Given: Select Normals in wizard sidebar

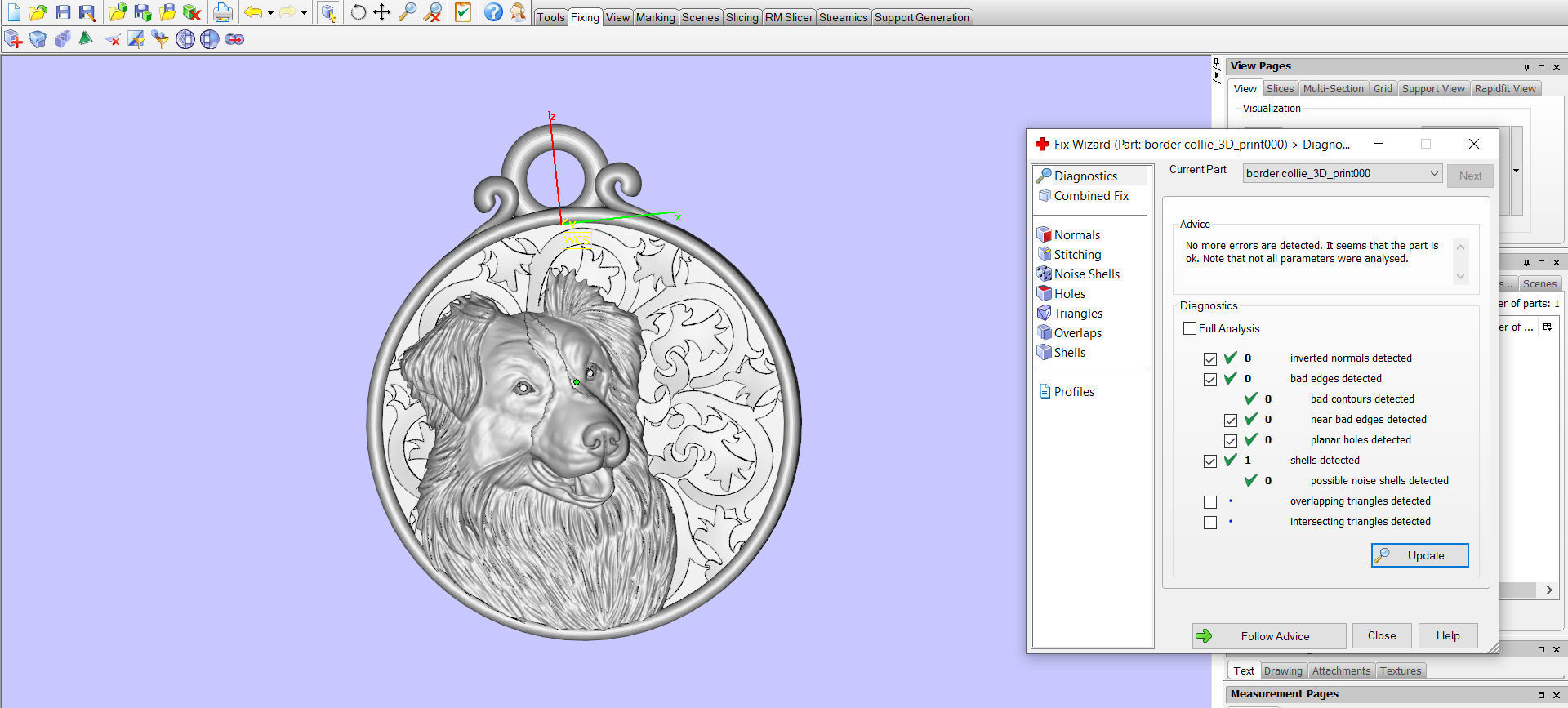Looking at the screenshot, I should pos(1076,235).
